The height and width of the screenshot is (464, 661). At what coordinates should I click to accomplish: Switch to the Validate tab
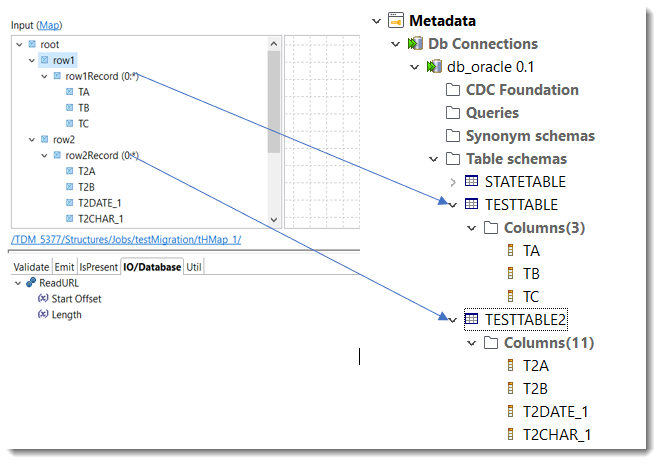pos(30,267)
